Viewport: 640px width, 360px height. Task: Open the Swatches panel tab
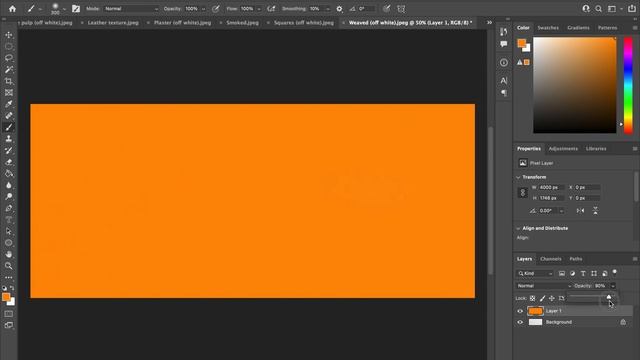pyautogui.click(x=548, y=28)
